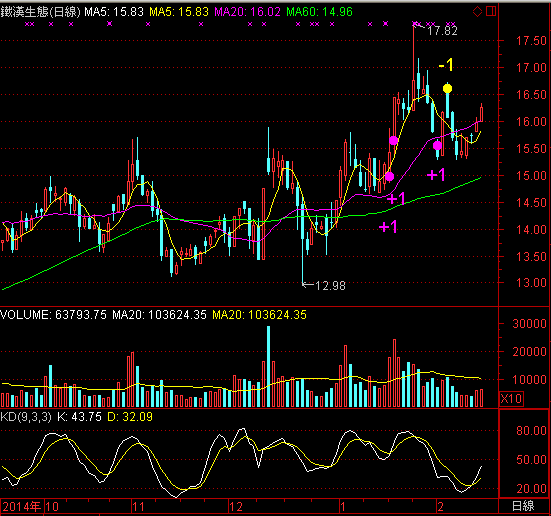Click the long red wick candlestick reaching 17.82
This screenshot has height=516, width=551.
tap(414, 67)
